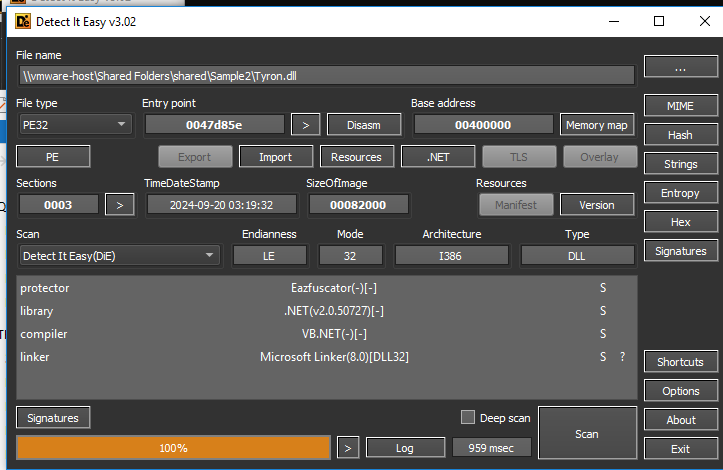Click the TimeDateStamp field
The width and height of the screenshot is (723, 470).
click(x=221, y=205)
